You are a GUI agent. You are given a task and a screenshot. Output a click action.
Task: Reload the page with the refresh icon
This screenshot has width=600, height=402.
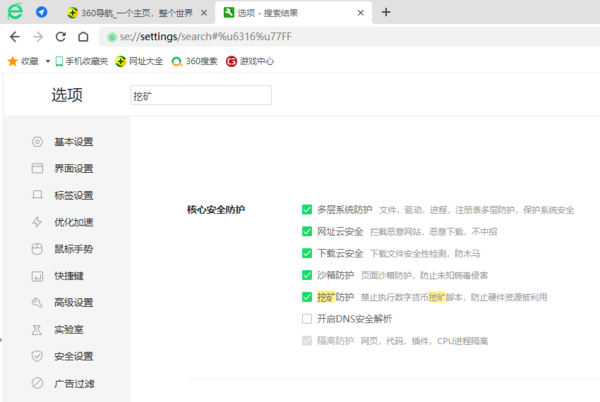[x=60, y=36]
